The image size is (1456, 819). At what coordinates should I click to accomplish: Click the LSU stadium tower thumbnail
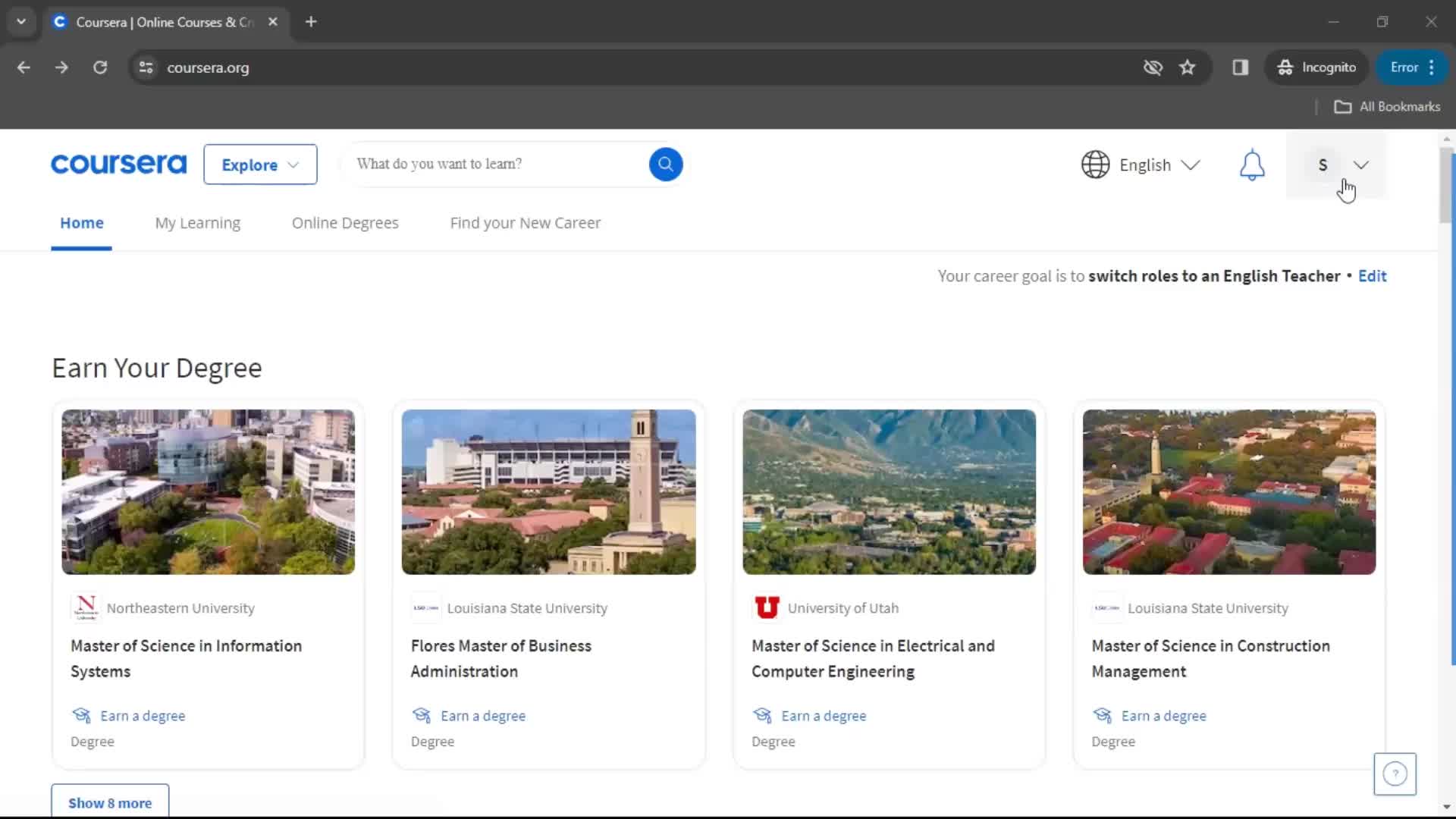tap(548, 491)
